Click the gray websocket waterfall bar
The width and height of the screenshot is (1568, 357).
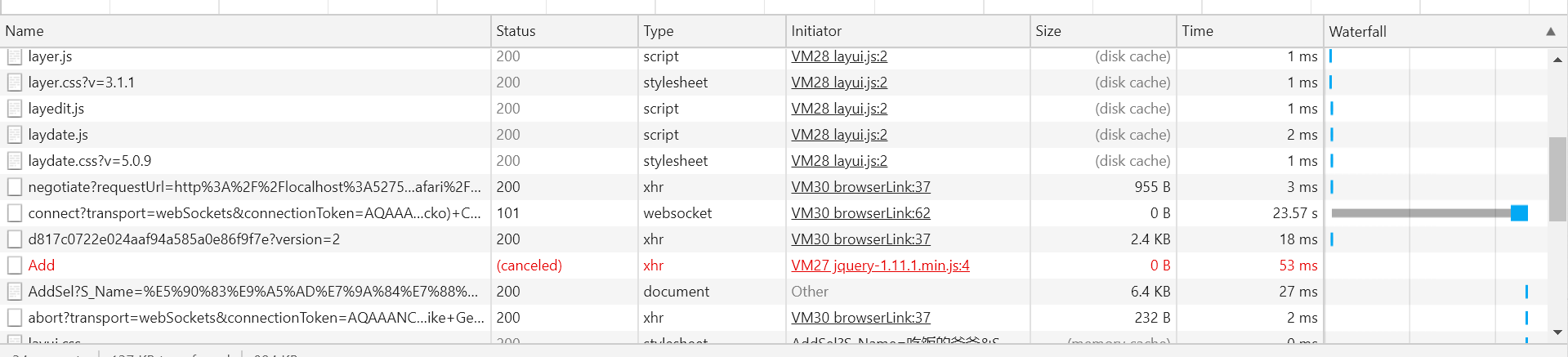[1422, 213]
